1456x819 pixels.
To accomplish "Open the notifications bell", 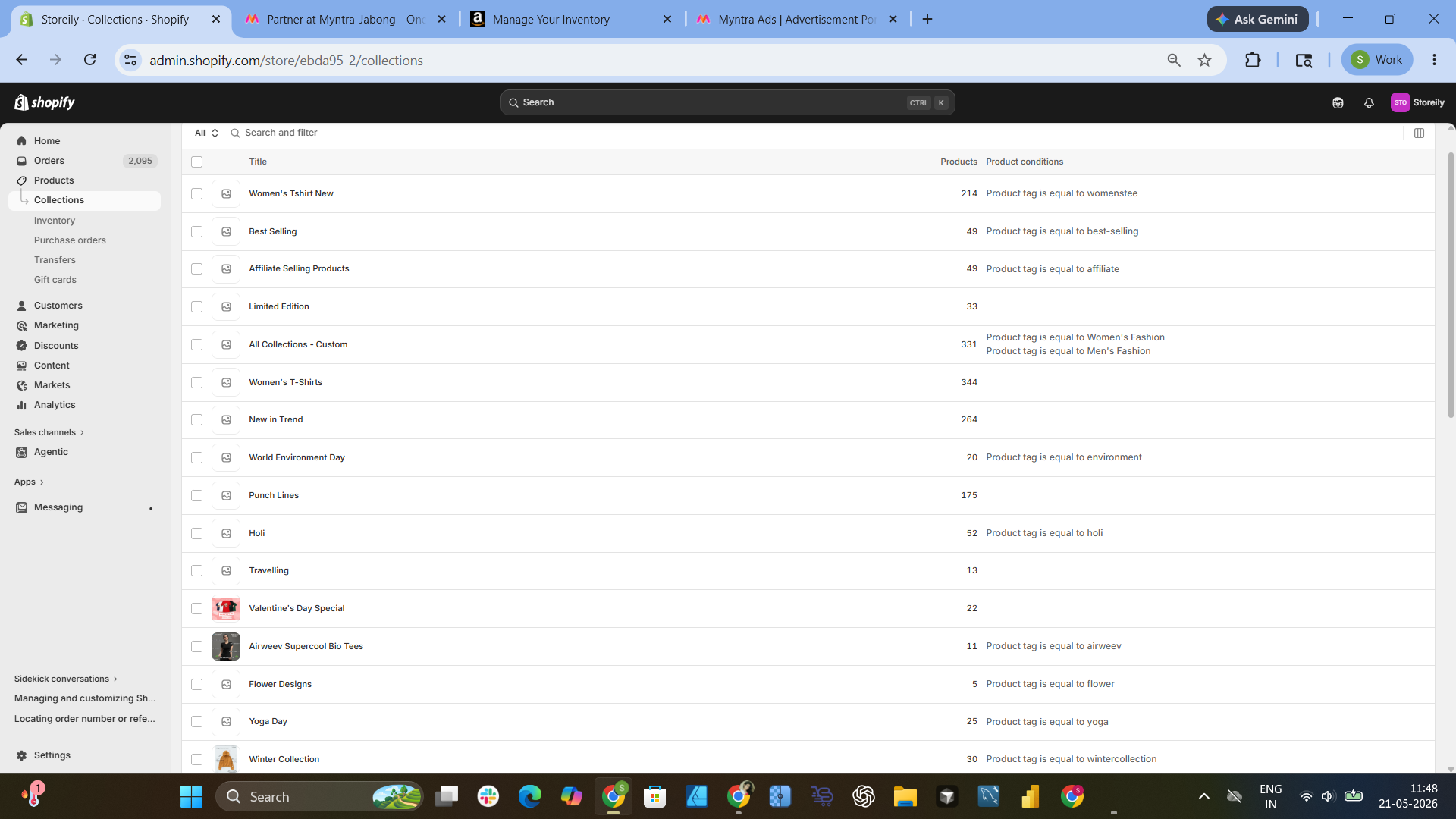I will [x=1369, y=102].
